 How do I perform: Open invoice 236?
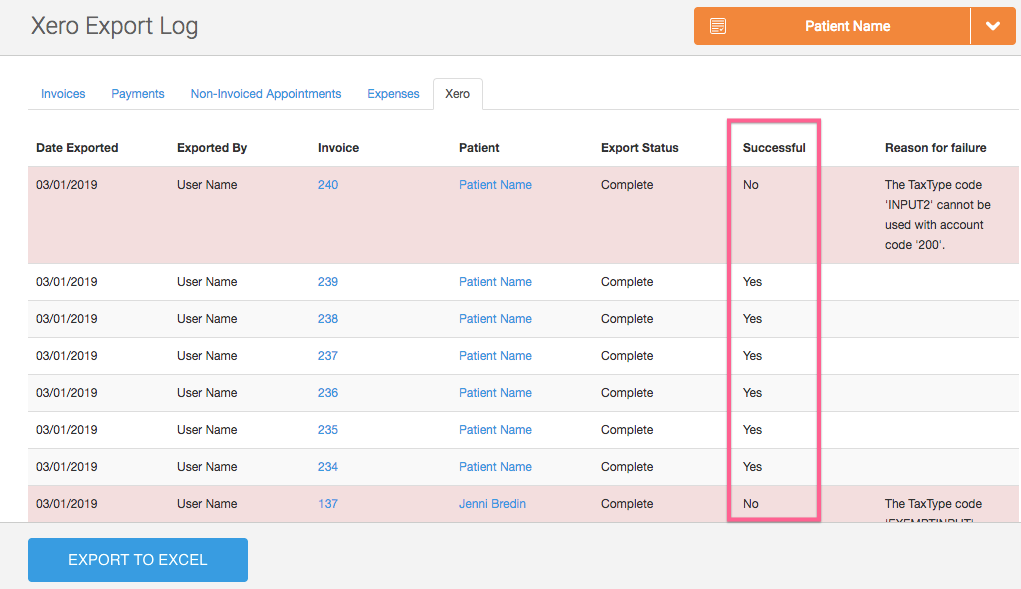pyautogui.click(x=328, y=393)
